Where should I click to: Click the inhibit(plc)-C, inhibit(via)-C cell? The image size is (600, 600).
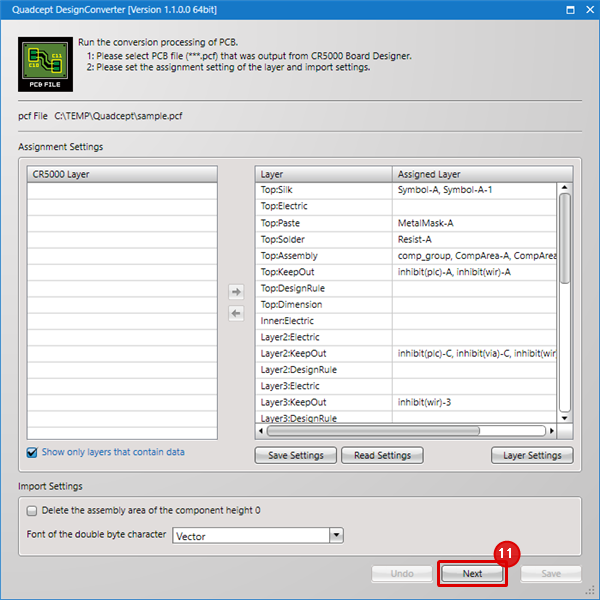[474, 354]
